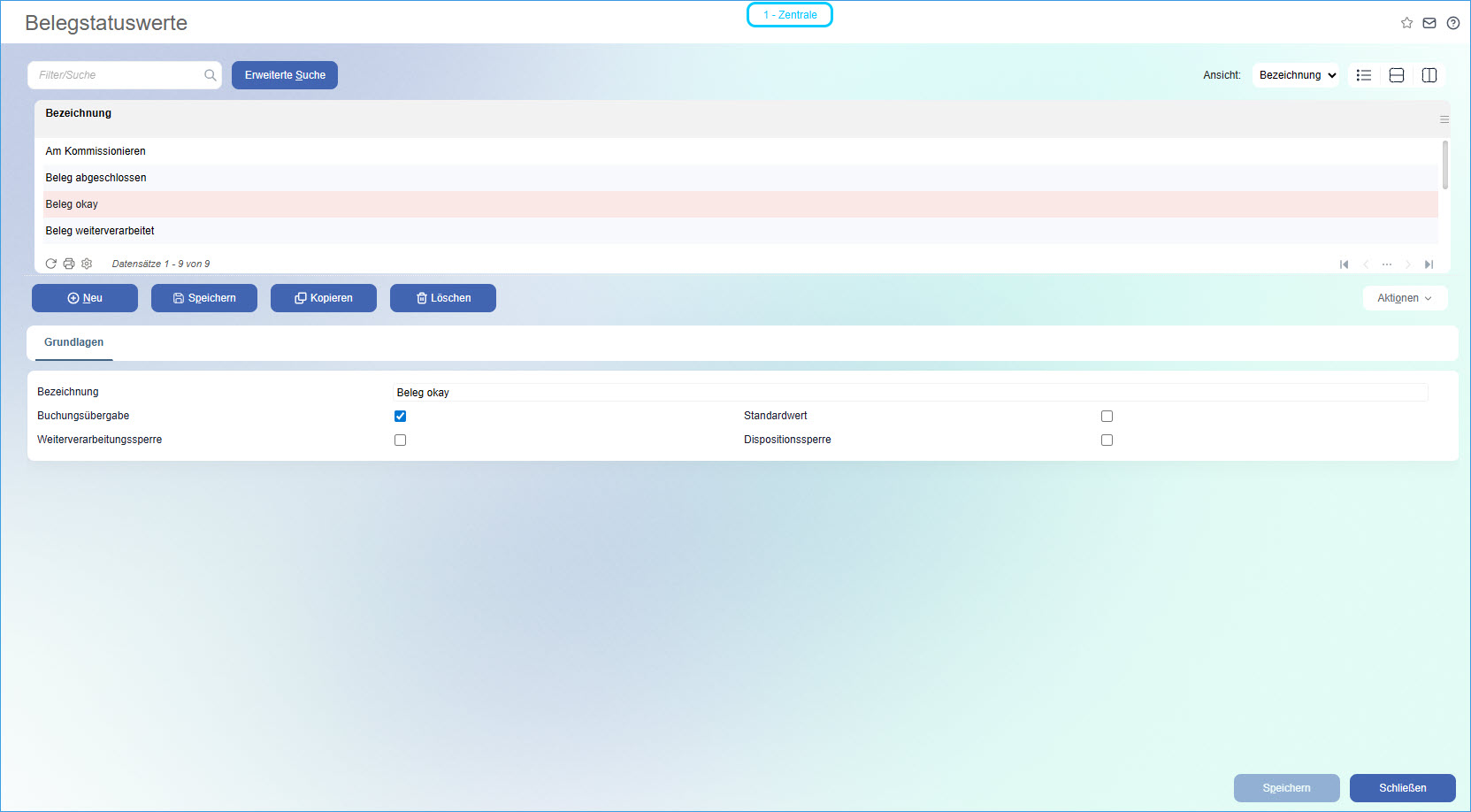Refresh the records list

coord(51,264)
